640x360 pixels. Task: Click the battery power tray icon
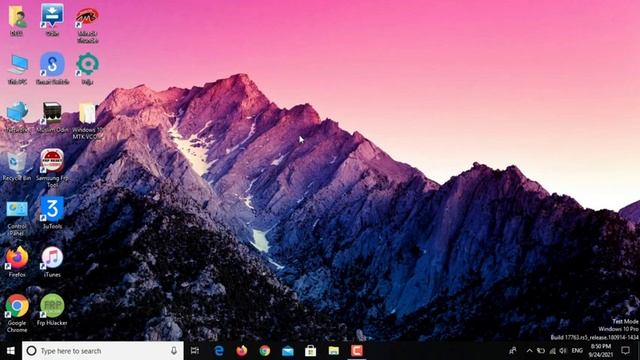(x=541, y=351)
